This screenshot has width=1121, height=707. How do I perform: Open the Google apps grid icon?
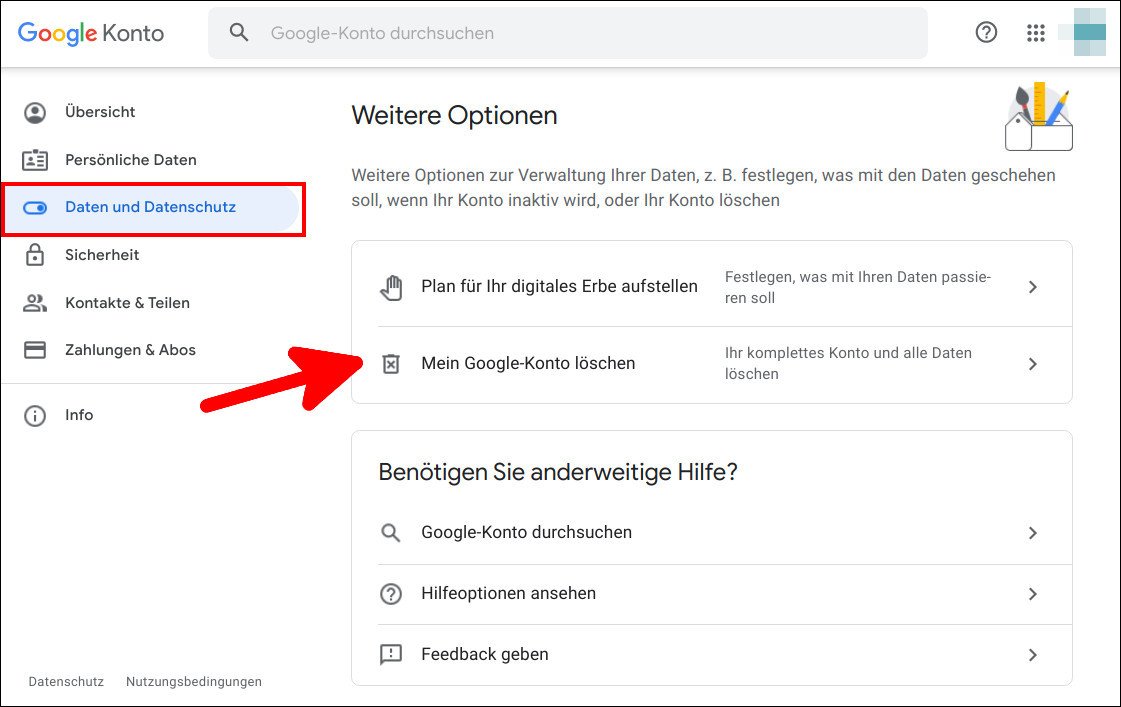pos(1036,33)
